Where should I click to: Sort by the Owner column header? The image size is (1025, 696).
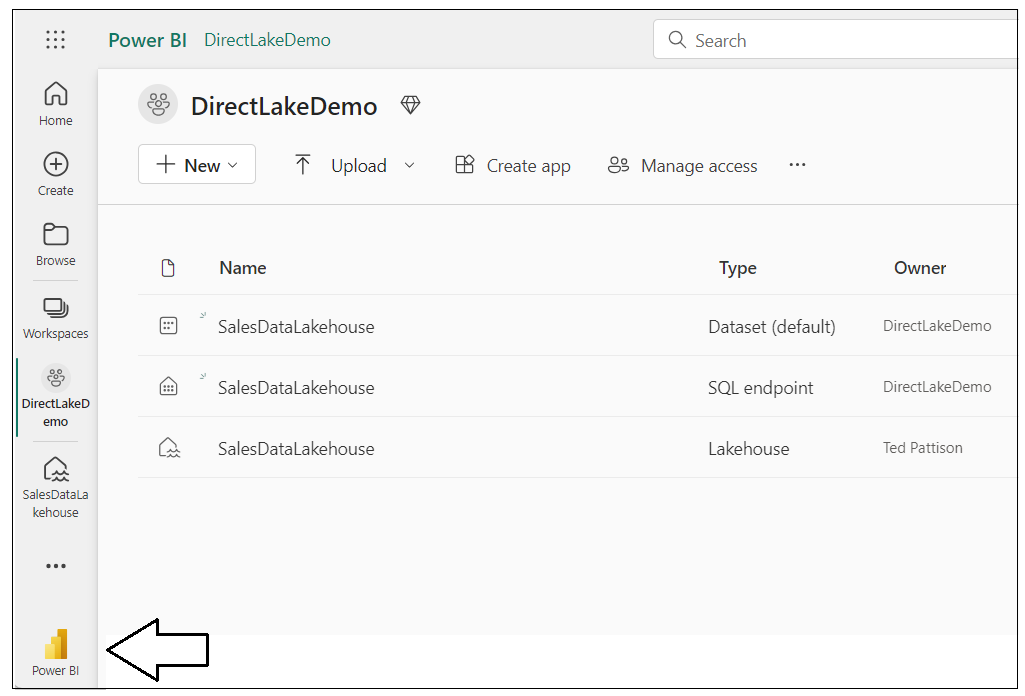pyautogui.click(x=920, y=268)
